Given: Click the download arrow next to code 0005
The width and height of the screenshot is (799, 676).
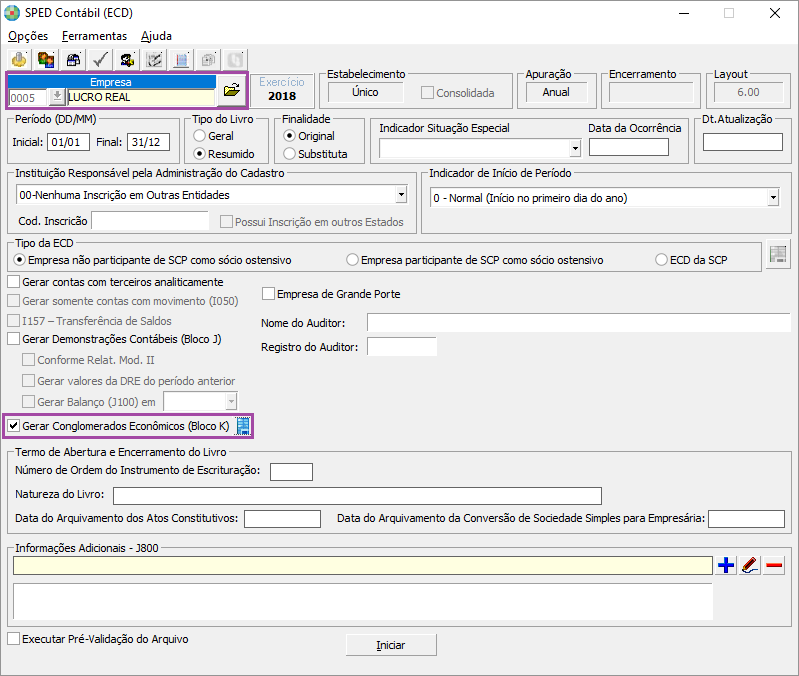Looking at the screenshot, I should click(x=57, y=97).
